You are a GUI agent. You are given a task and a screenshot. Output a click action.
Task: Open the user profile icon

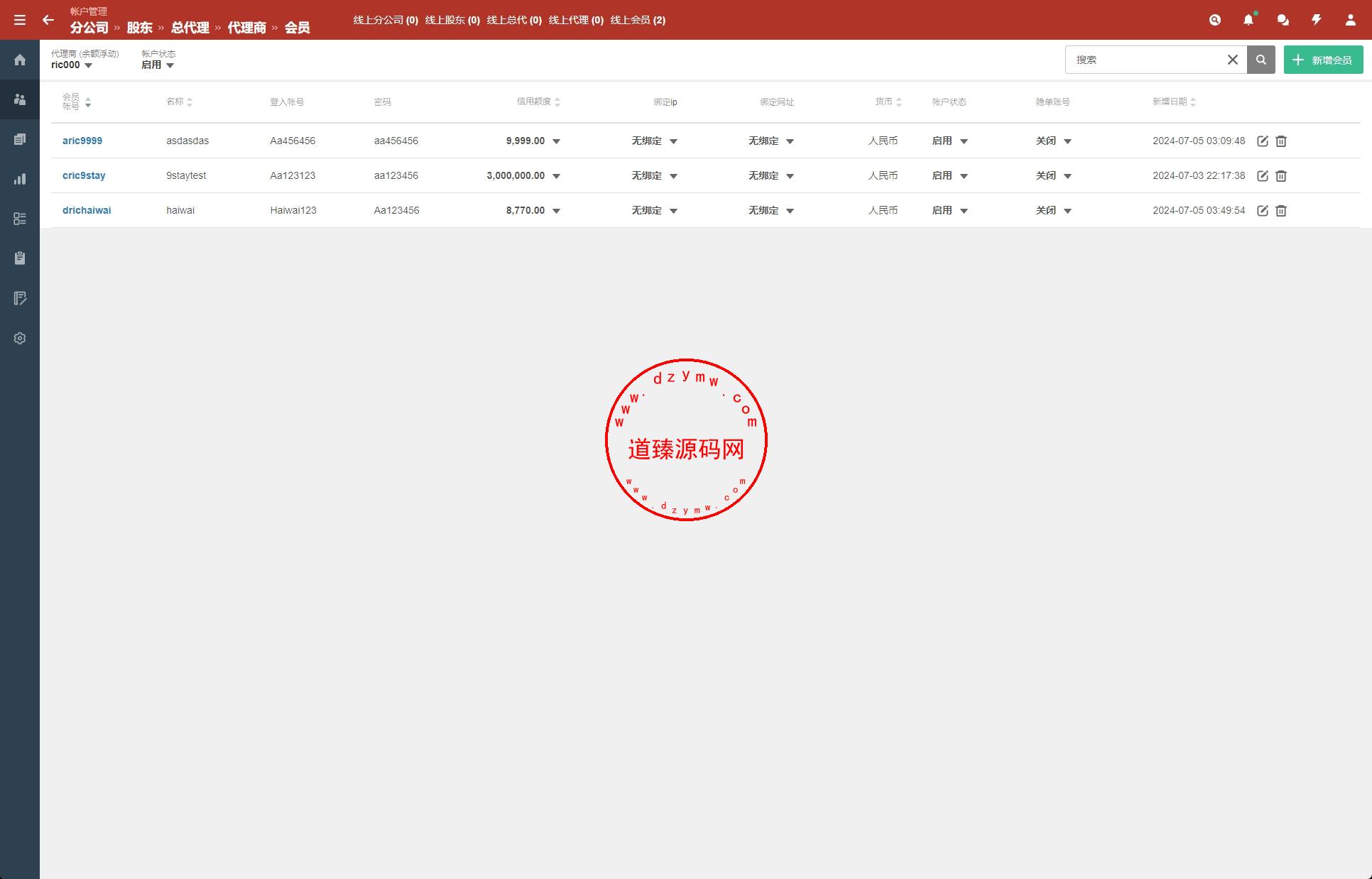point(1351,20)
